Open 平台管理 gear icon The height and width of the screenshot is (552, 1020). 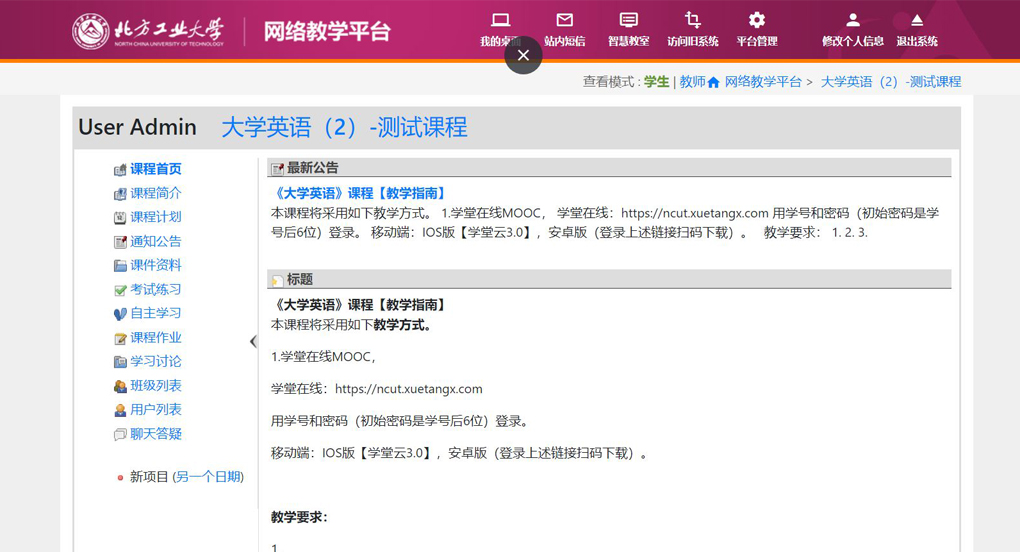(x=756, y=21)
